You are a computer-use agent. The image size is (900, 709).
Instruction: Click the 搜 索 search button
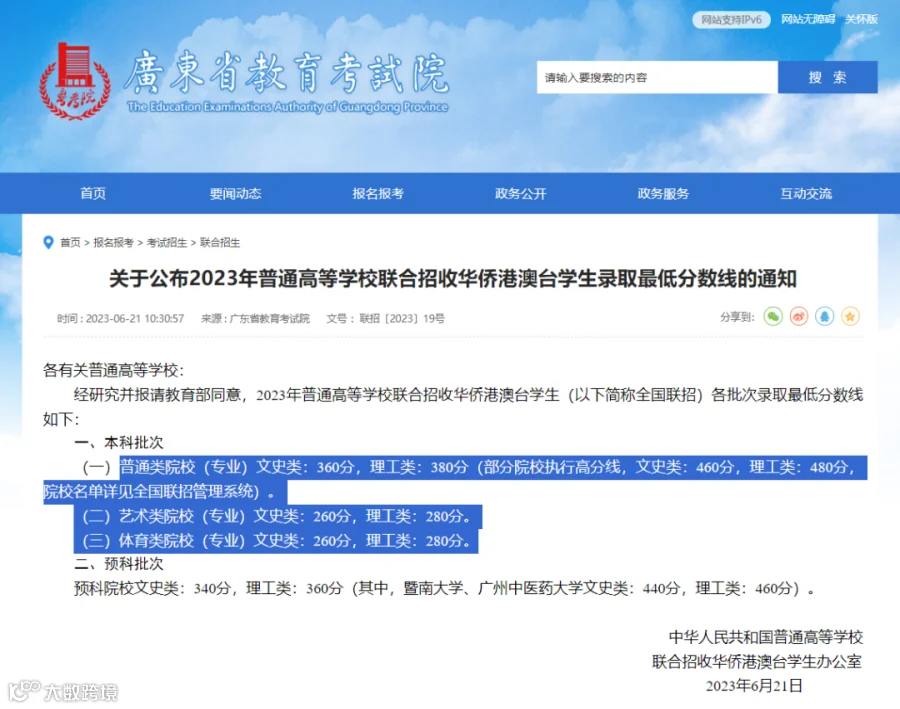coord(828,77)
